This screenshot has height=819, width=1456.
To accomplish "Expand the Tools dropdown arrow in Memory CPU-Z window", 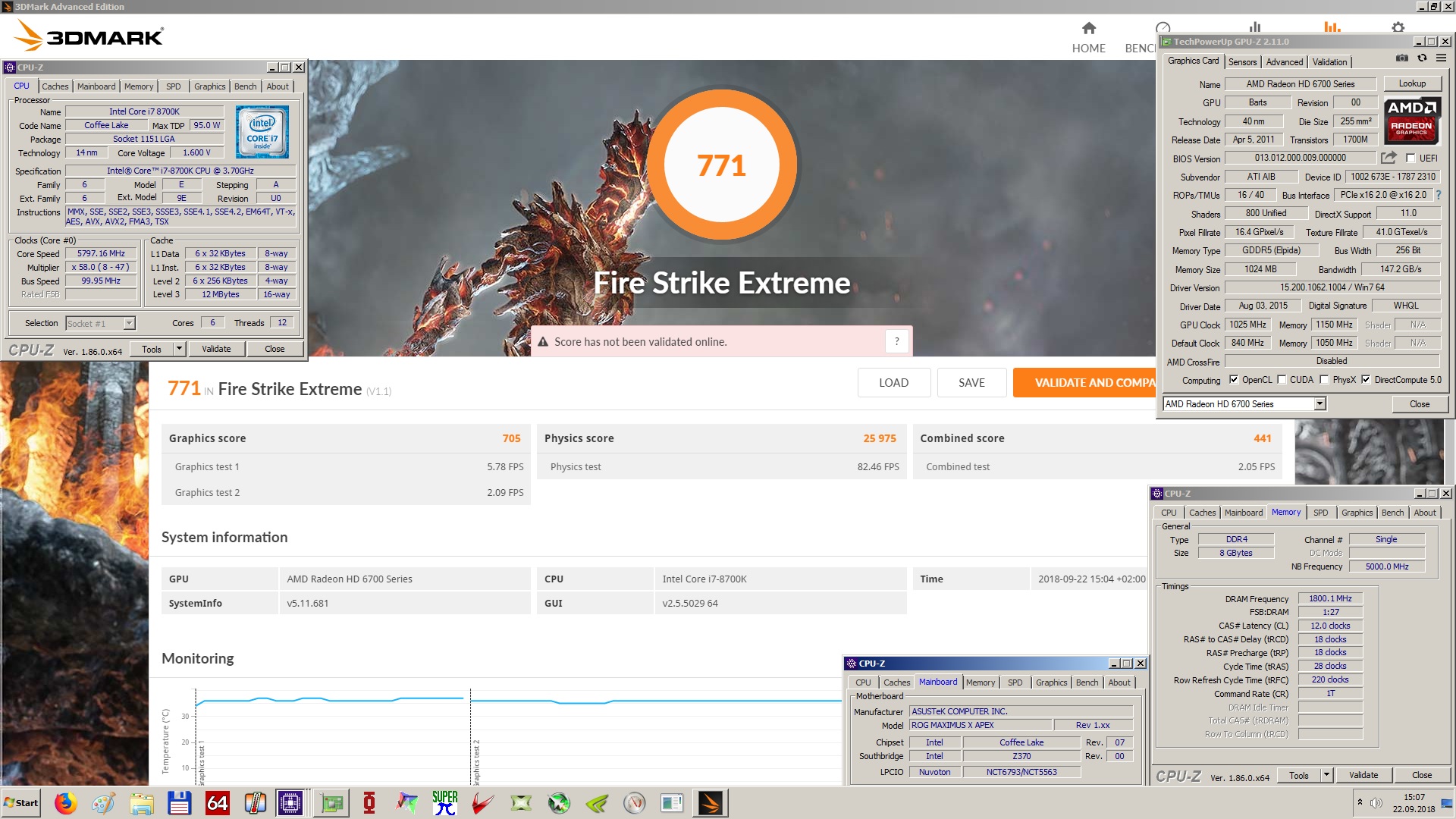I will coord(1326,775).
